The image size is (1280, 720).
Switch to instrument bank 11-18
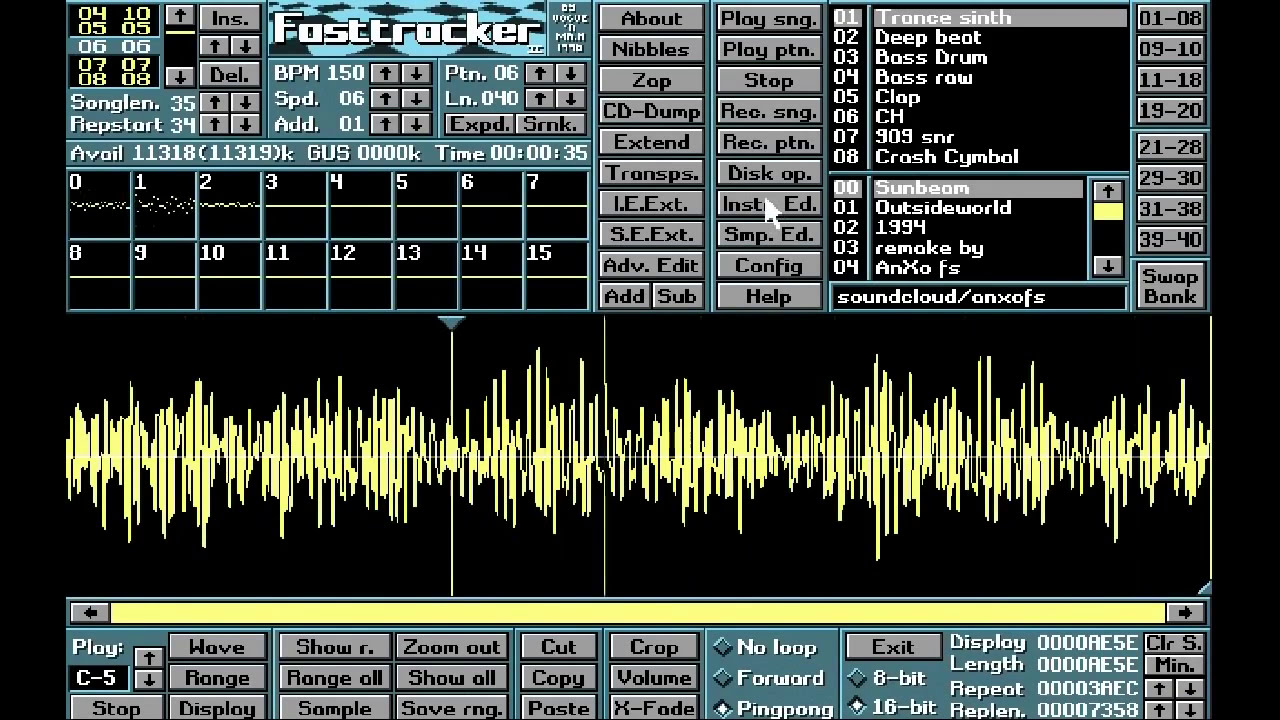tap(1170, 80)
